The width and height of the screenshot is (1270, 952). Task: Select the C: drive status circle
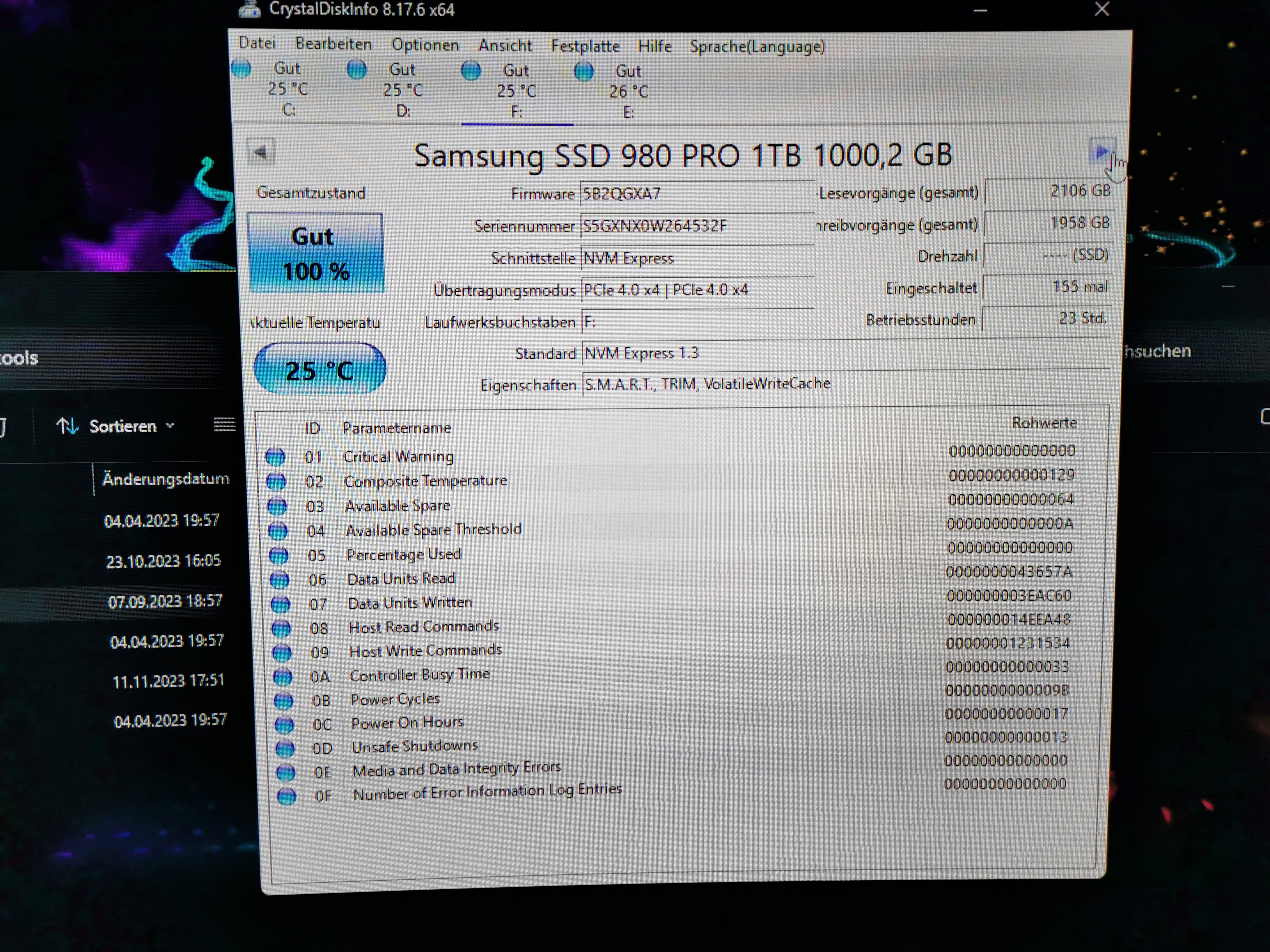tap(241, 68)
